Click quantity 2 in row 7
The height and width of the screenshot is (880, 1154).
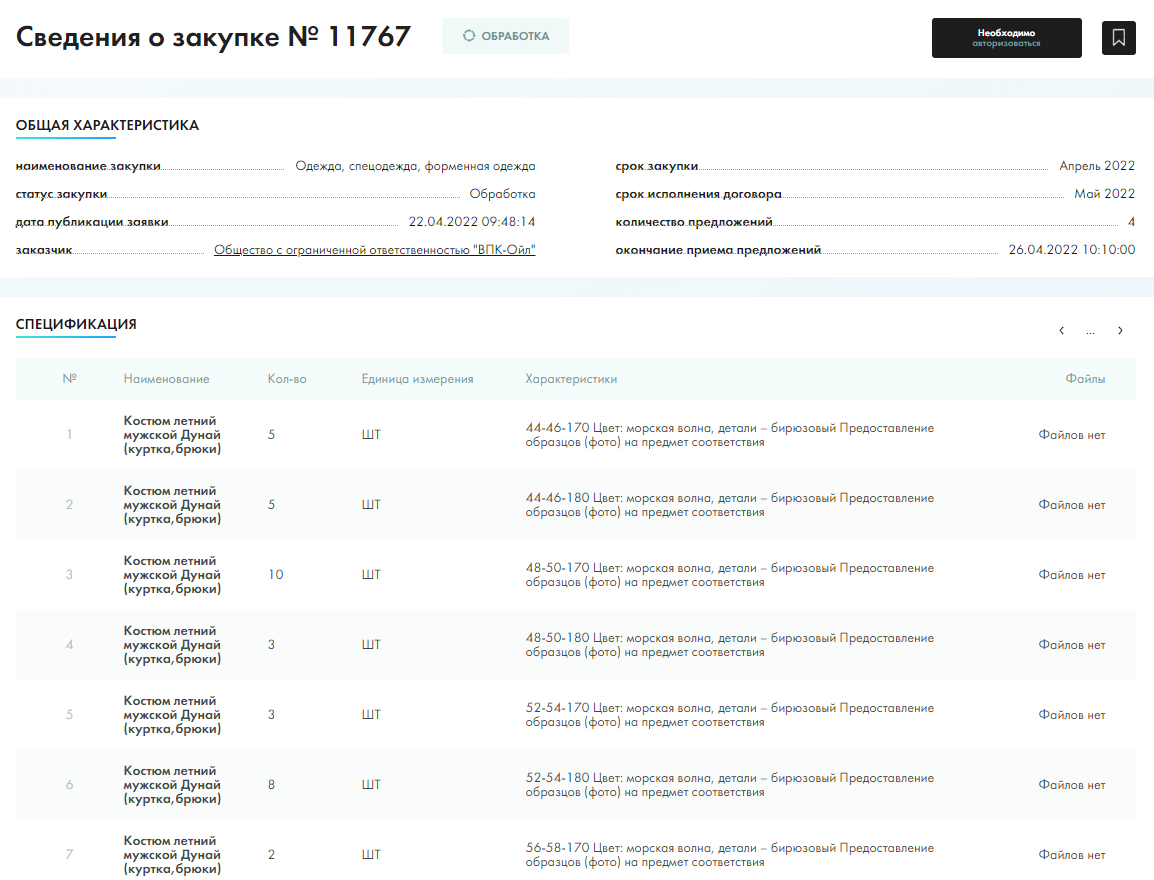pos(272,854)
